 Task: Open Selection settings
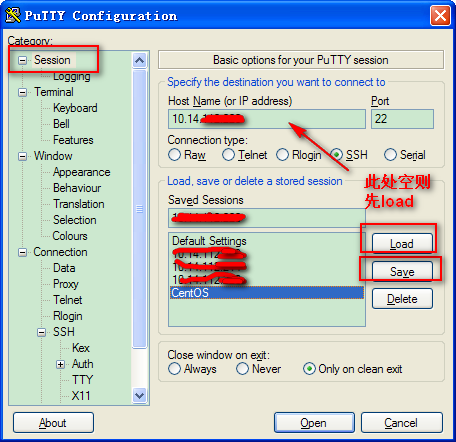[75, 220]
